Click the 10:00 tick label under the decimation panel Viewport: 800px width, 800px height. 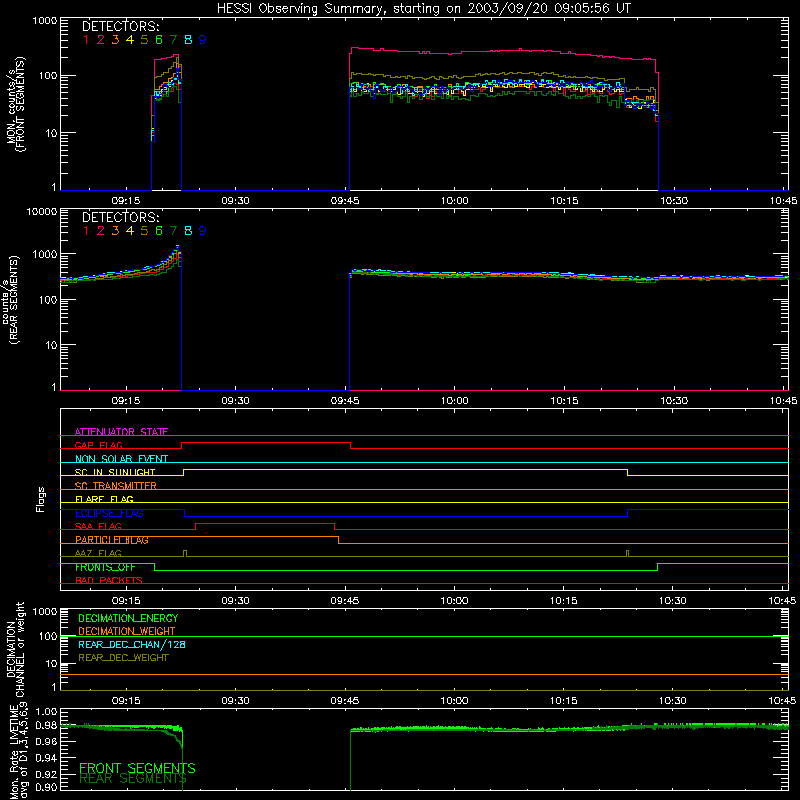pos(454,701)
